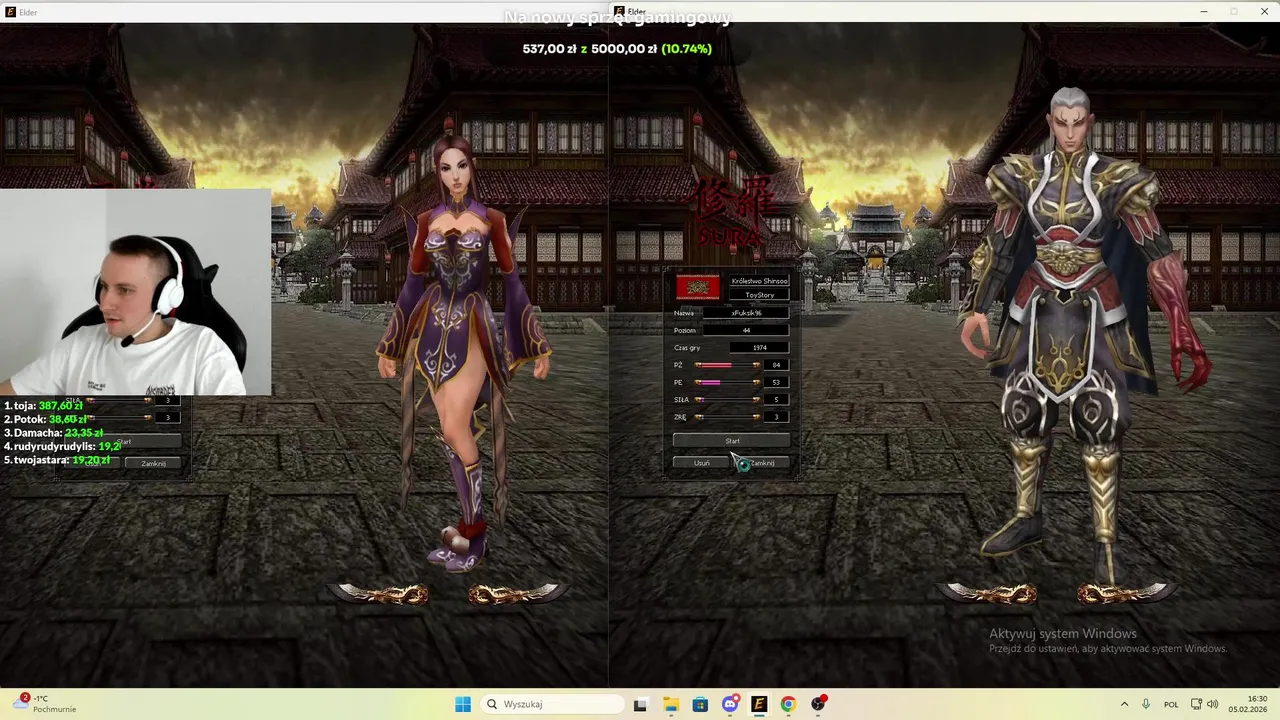Viewport: 1280px width, 720px height.
Task: Open Task View from the taskbar
Action: pos(640,704)
